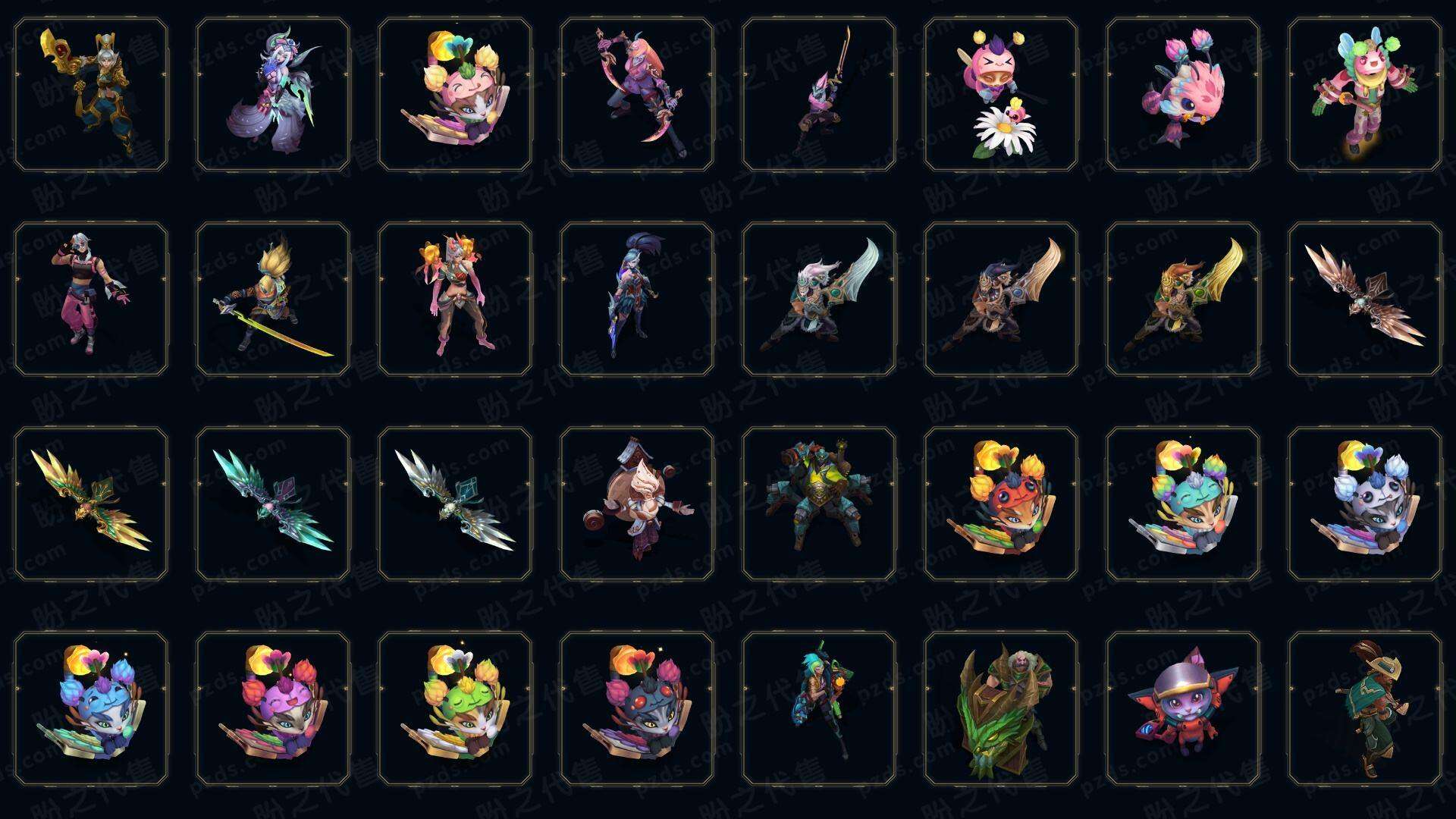Choose the cat wearing red ladybug hat
Screen dimensions: 1456x819
tap(1001, 504)
